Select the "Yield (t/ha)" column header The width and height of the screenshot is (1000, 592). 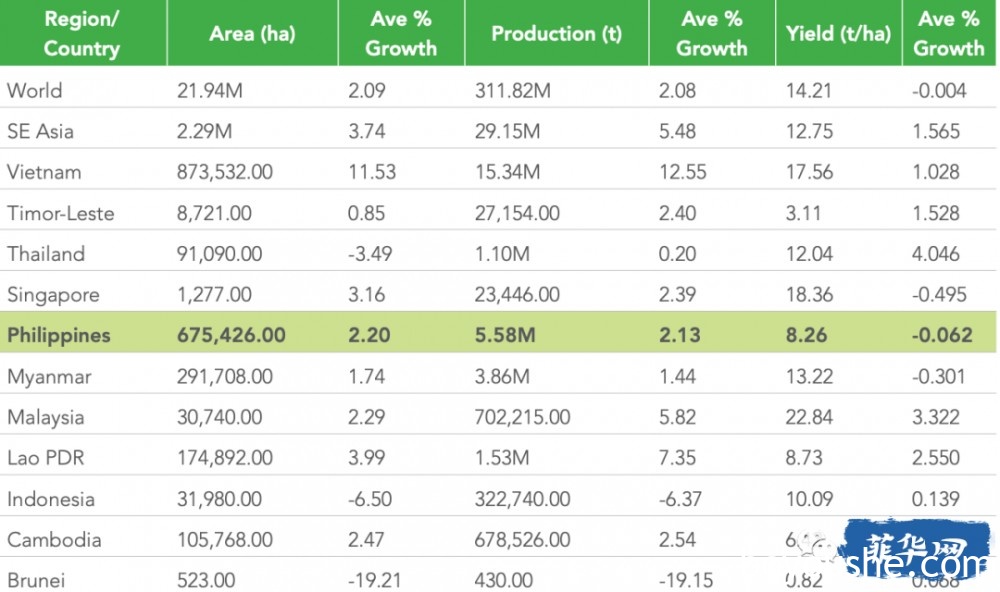[838, 33]
